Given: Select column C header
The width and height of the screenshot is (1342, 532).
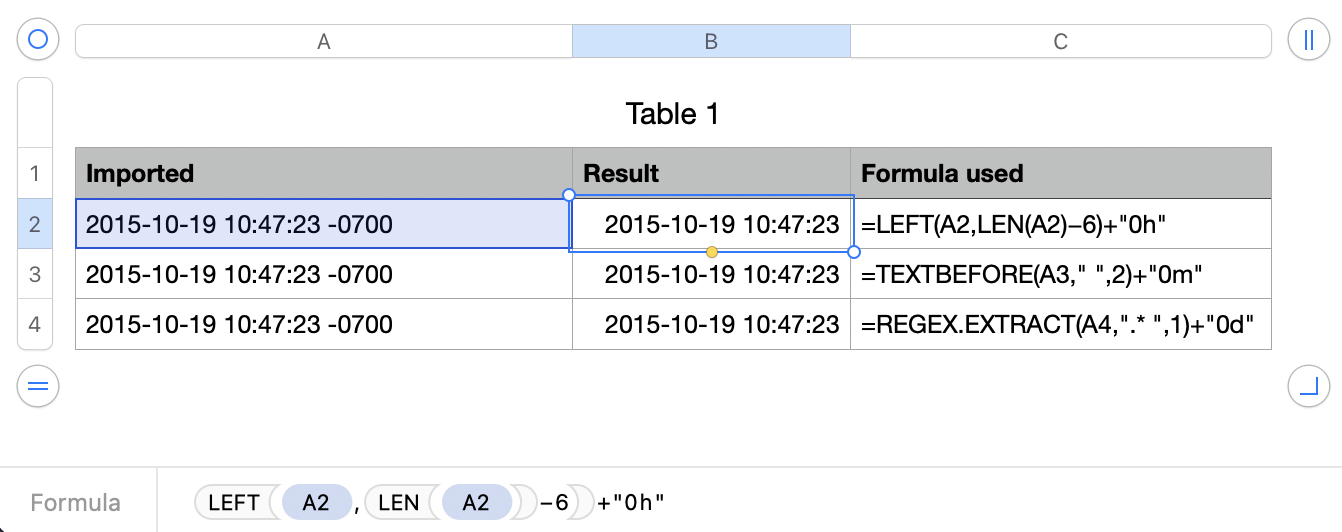Looking at the screenshot, I should pyautogui.click(x=1061, y=41).
